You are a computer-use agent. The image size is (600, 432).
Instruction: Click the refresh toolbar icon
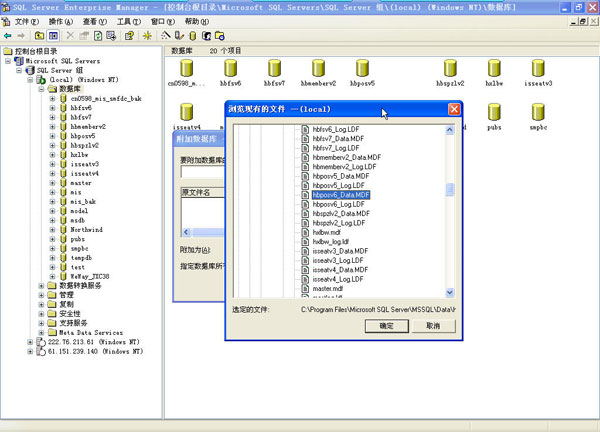(x=98, y=36)
